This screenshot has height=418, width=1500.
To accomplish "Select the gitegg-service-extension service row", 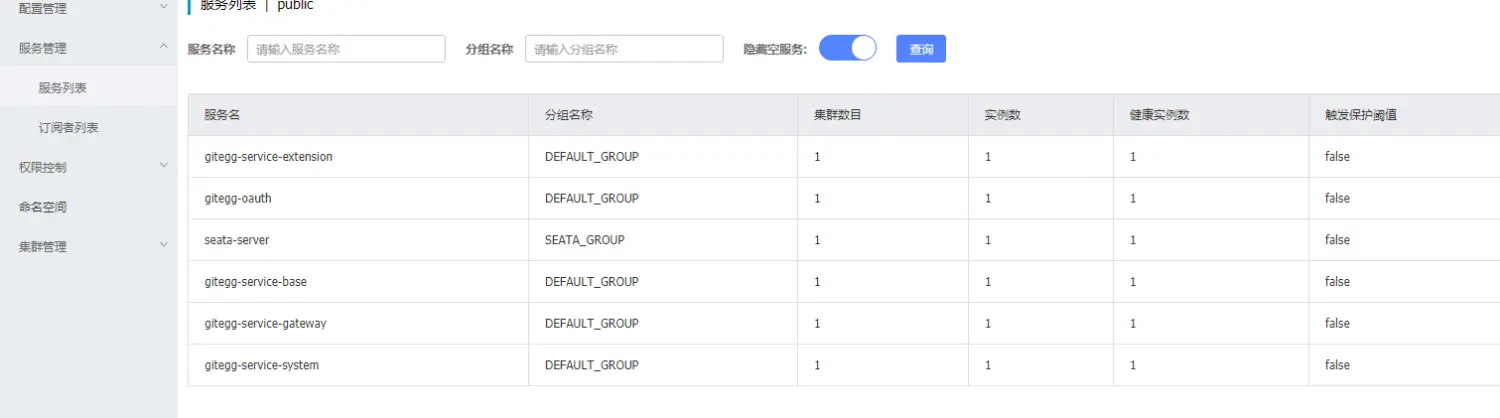I will click(x=268, y=157).
